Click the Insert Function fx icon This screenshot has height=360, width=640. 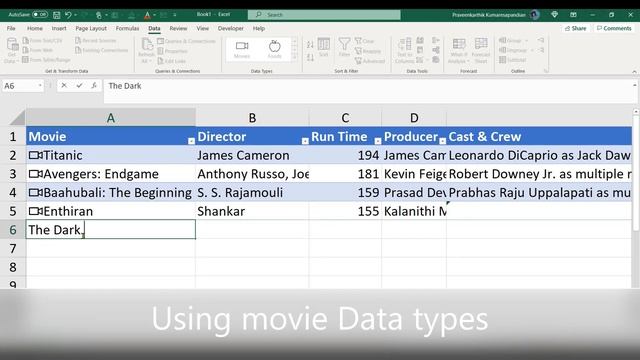coord(94,86)
